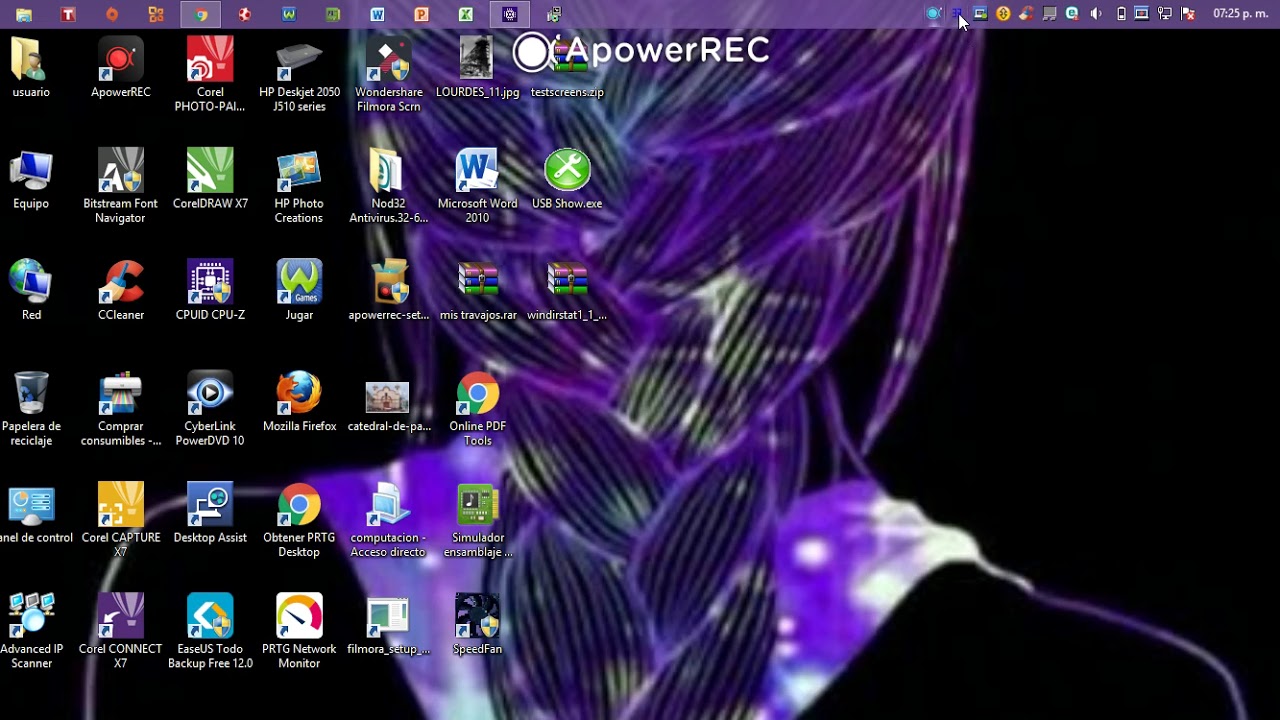Launch CCleaner from the desktop
Image resolution: width=1280 pixels, height=720 pixels.
click(120, 291)
